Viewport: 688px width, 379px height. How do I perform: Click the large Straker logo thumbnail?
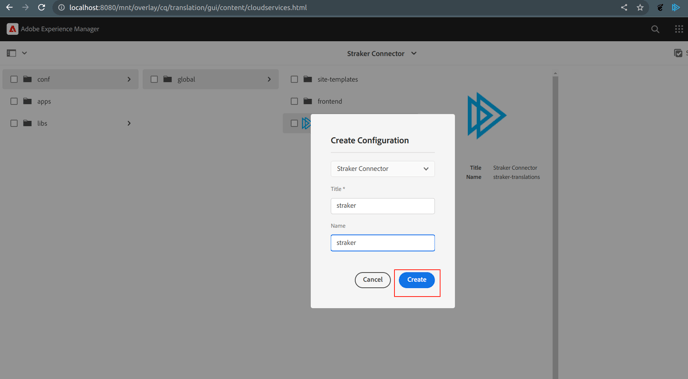coord(486,116)
